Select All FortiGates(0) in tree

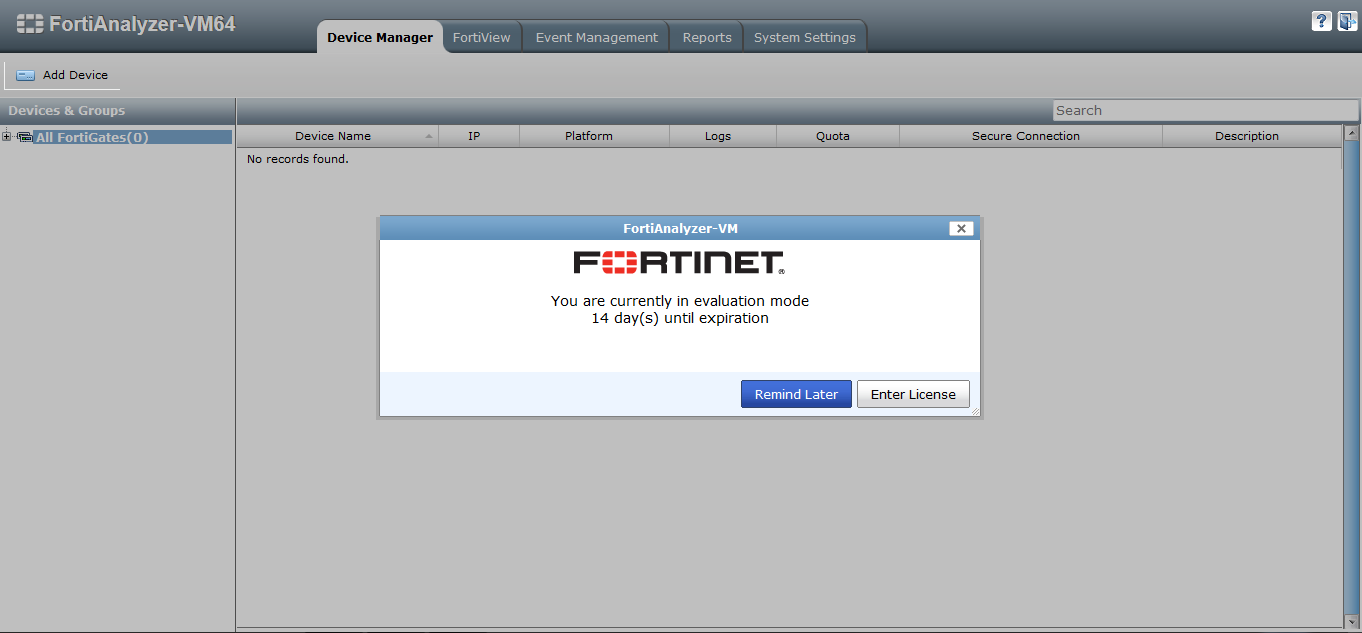click(92, 137)
